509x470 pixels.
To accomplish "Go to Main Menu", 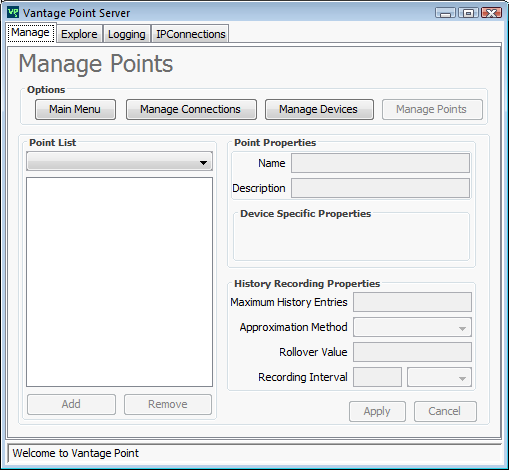I will [x=75, y=109].
